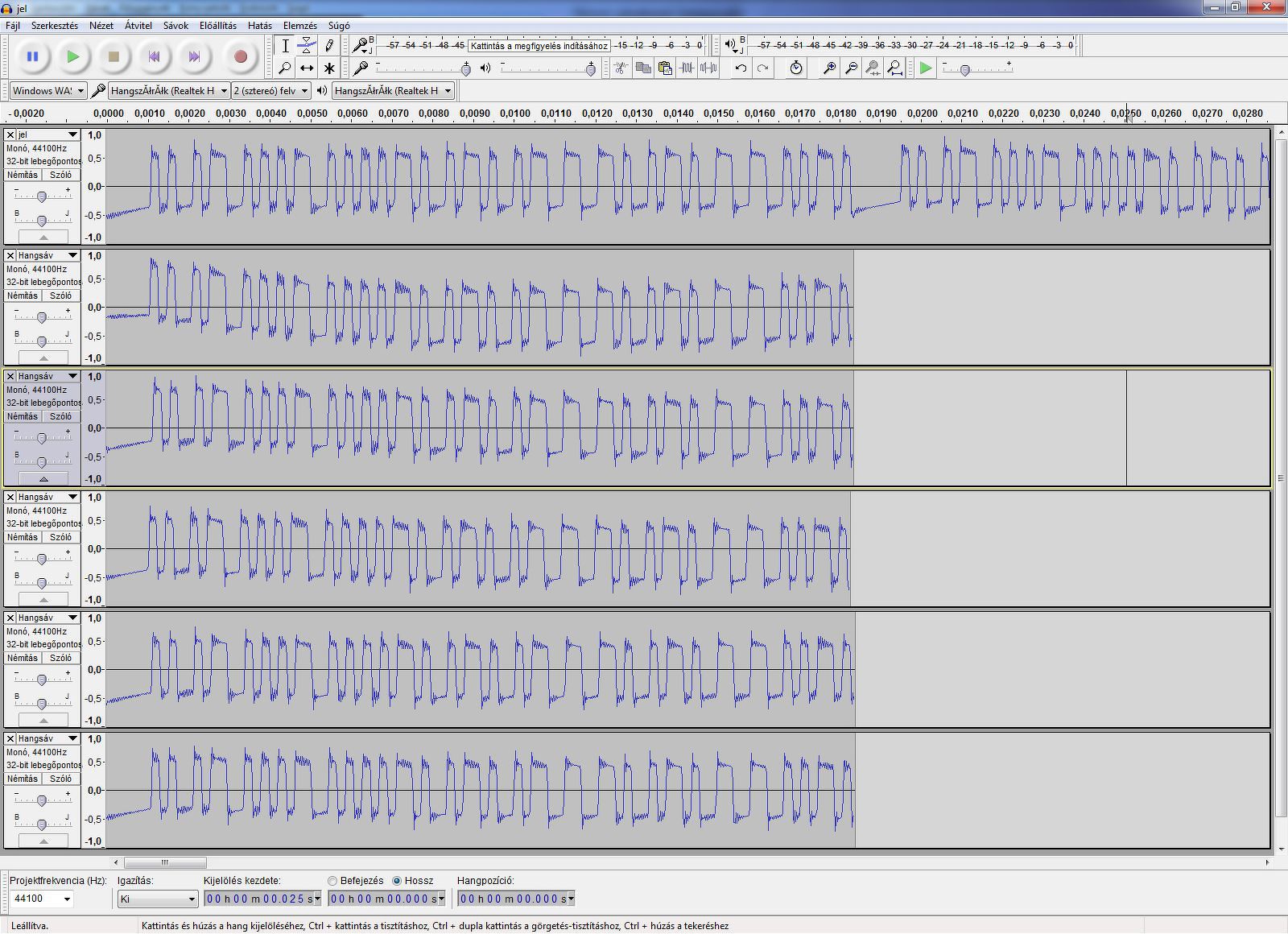Image resolution: width=1288 pixels, height=934 pixels.
Task: Open the Windows WASAPI audio host dropdown
Action: 48,91
